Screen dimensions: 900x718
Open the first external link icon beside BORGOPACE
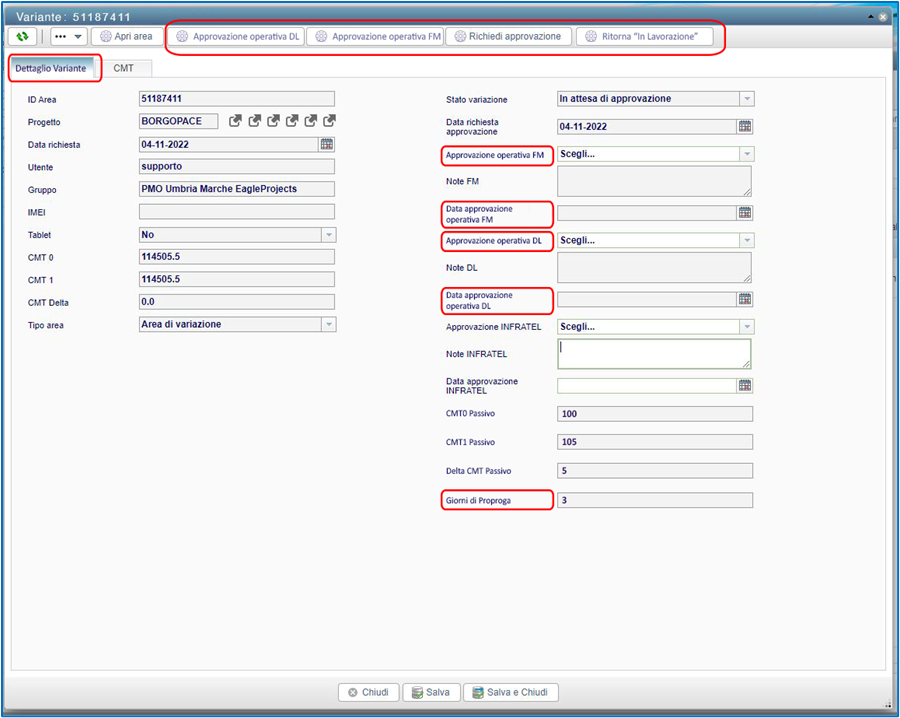tap(235, 121)
